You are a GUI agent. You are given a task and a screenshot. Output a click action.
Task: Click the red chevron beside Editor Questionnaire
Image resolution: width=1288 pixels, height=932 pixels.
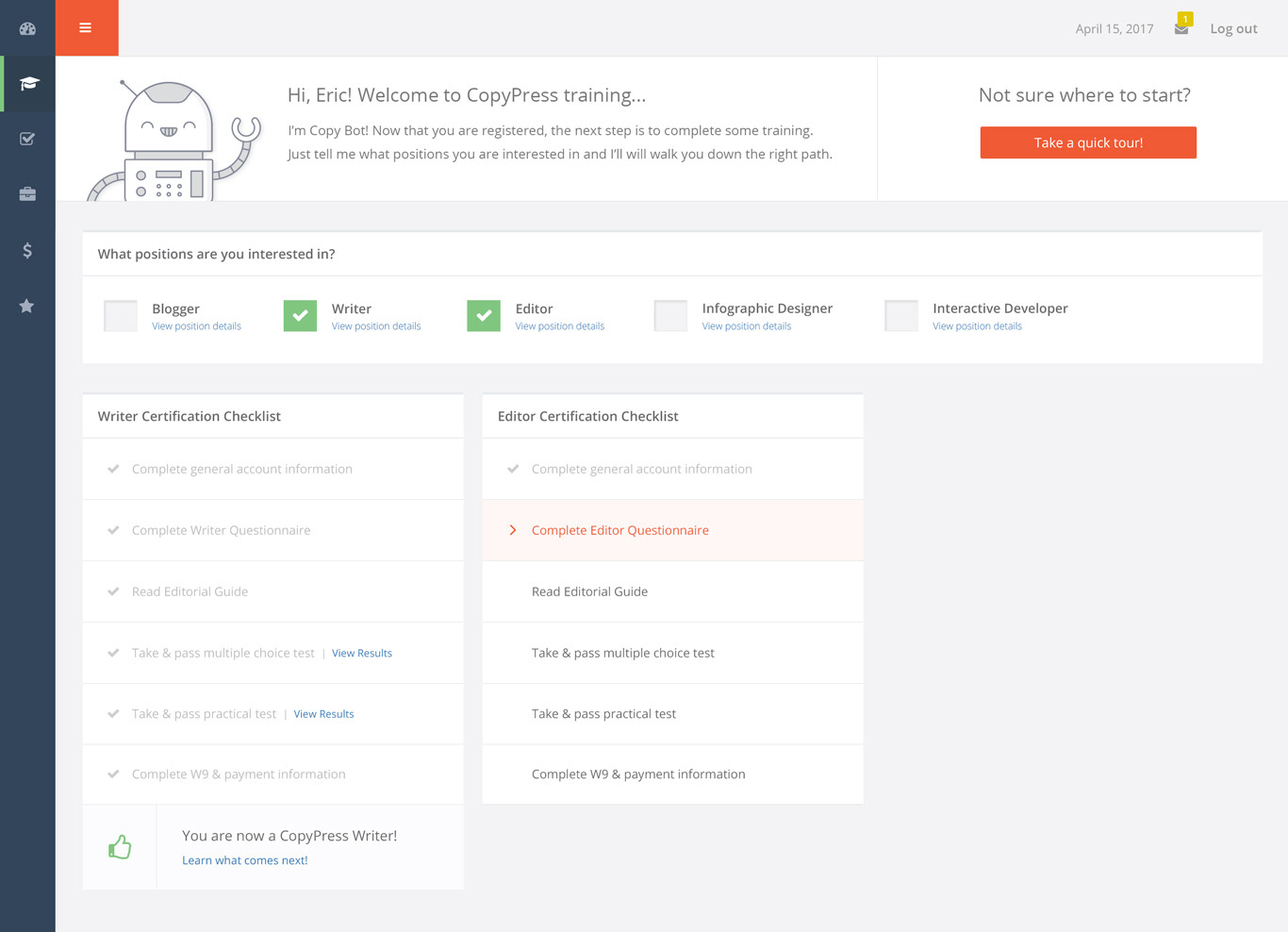pyautogui.click(x=513, y=530)
